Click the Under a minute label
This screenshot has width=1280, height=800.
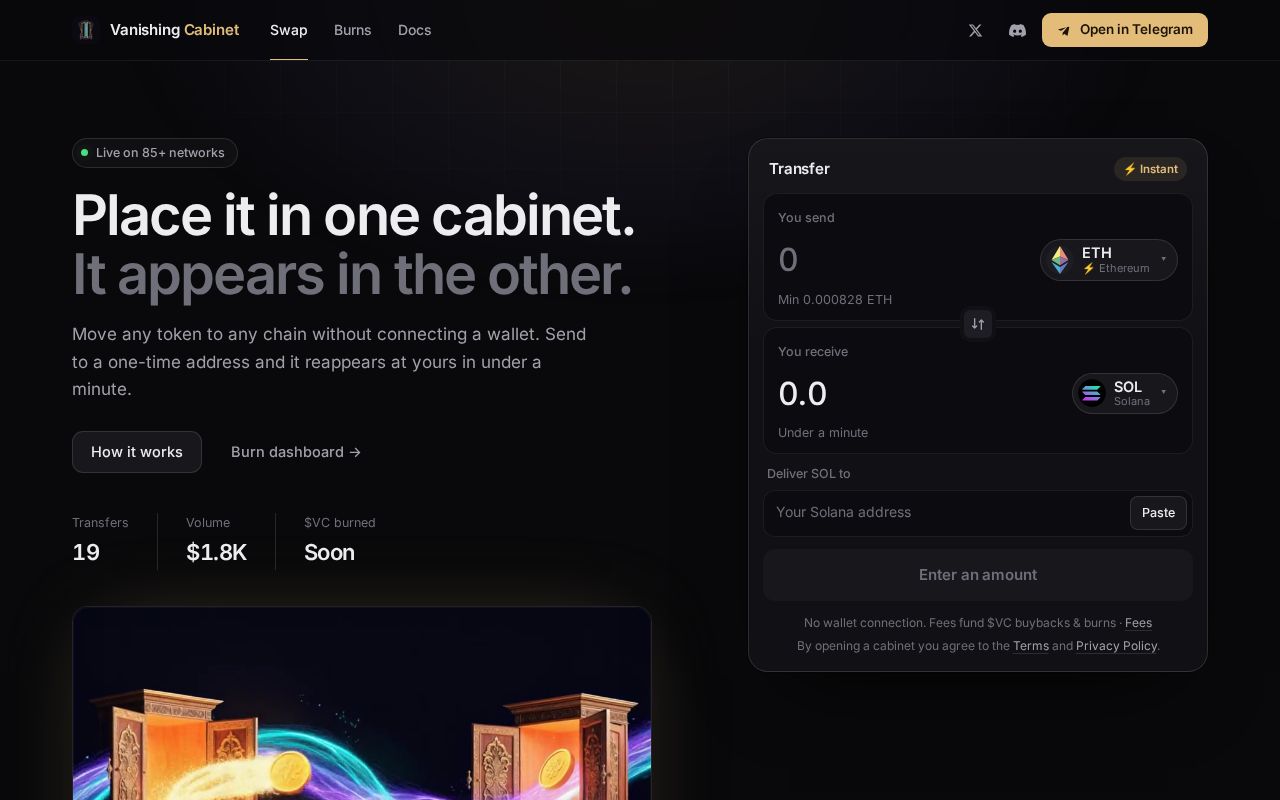tap(823, 433)
